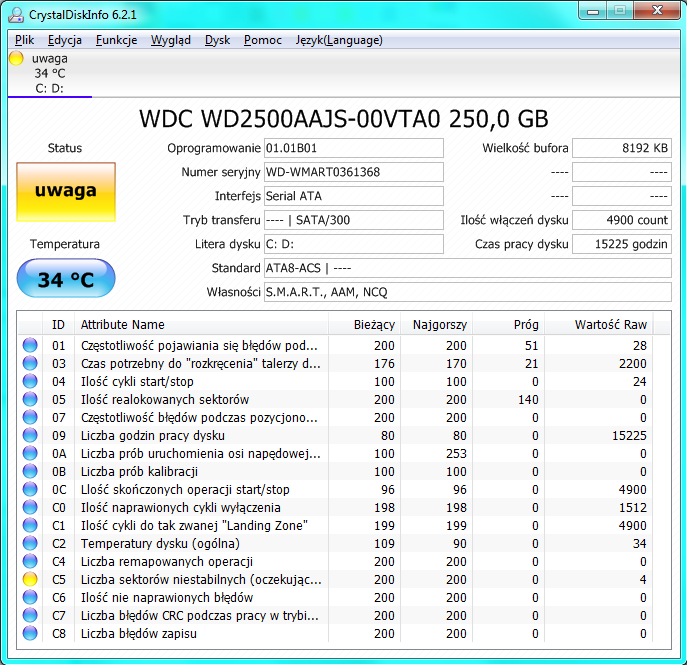Open the Dysk menu
The height and width of the screenshot is (665, 687).
[217, 40]
